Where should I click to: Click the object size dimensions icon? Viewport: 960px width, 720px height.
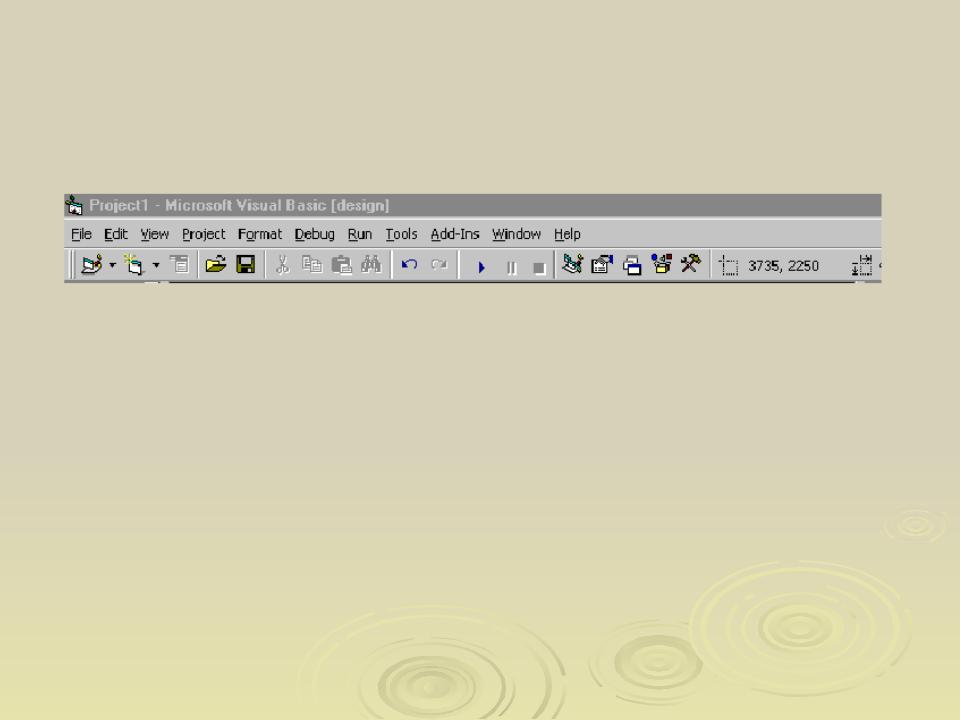point(861,266)
